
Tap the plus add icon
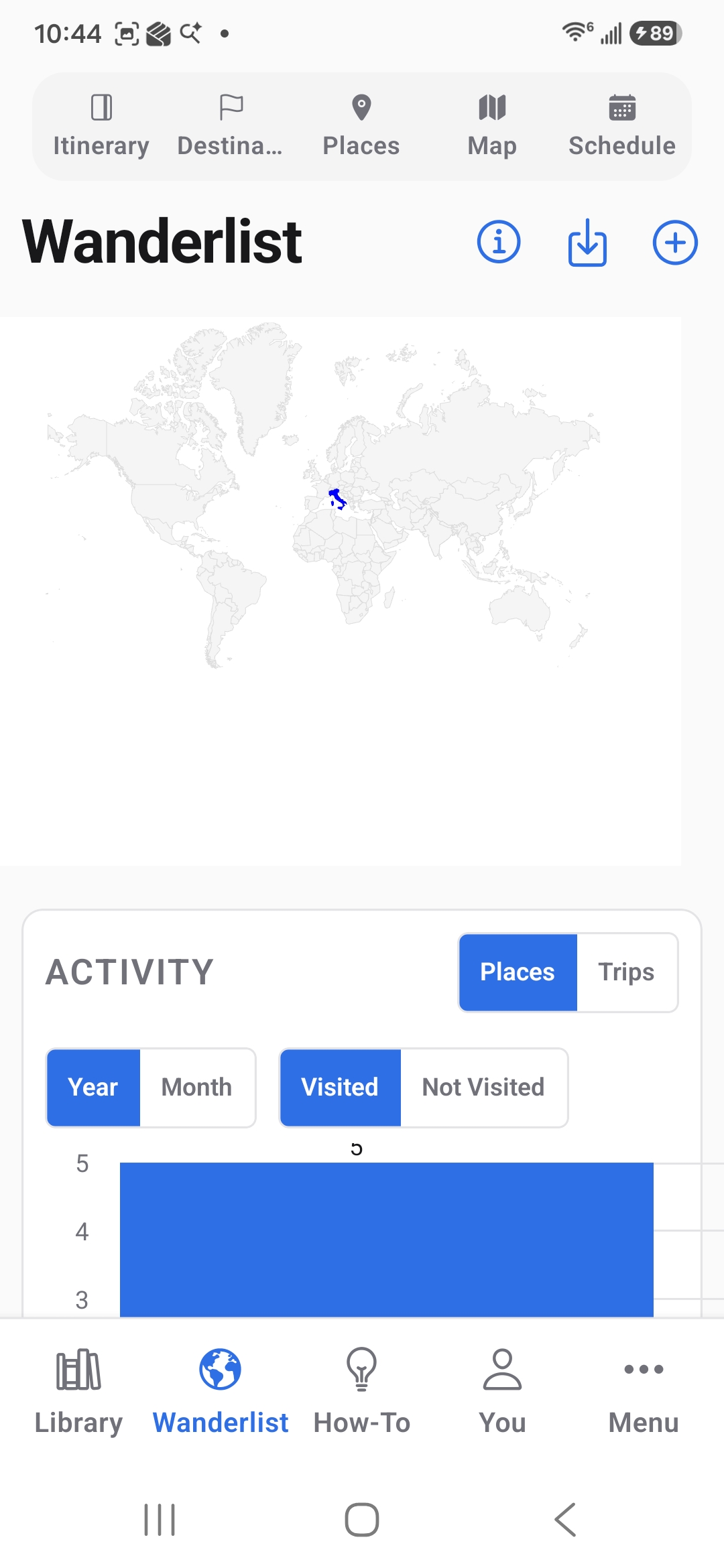tap(675, 242)
